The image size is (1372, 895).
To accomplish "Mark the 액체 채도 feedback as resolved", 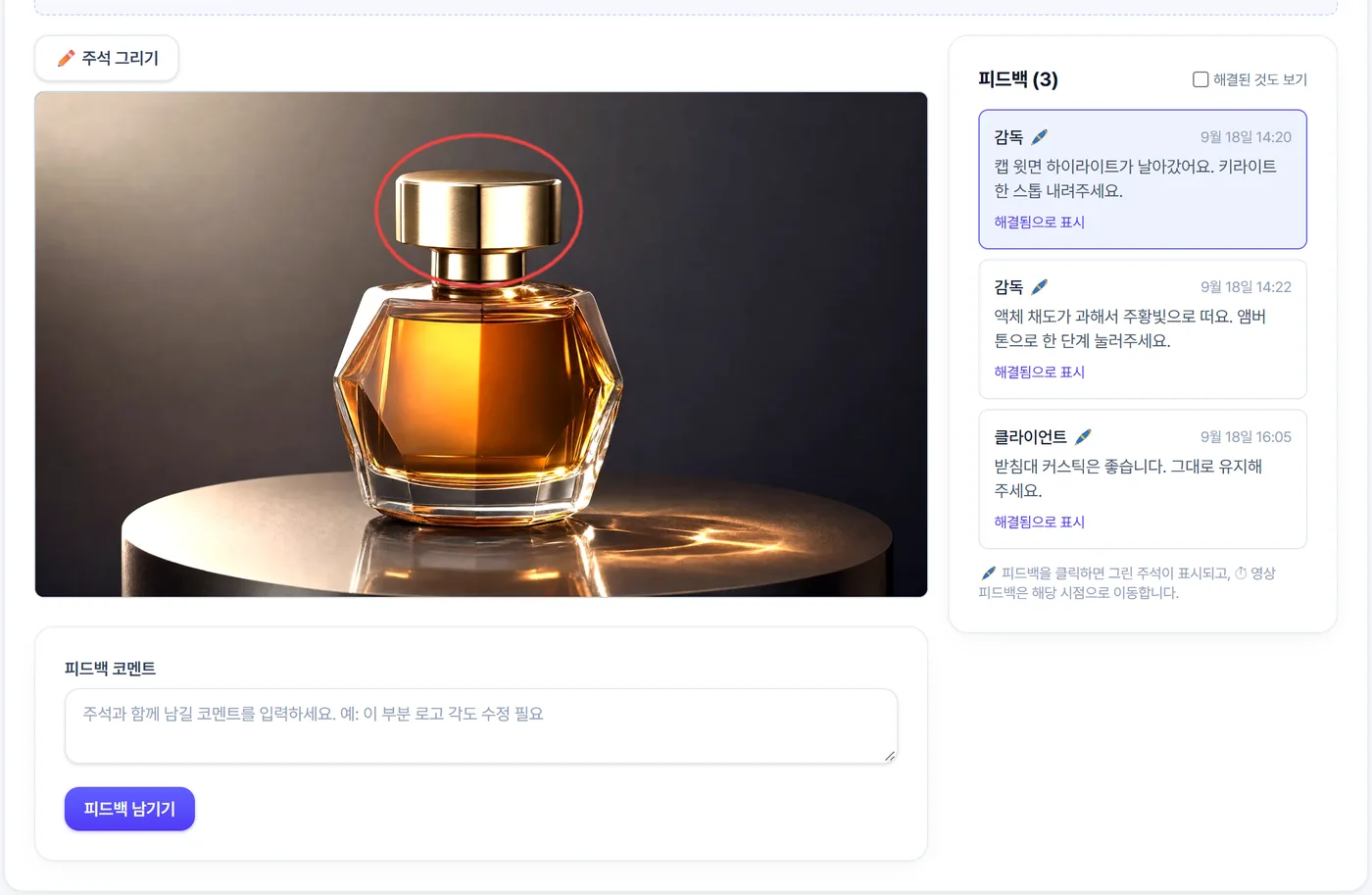I will pos(1040,373).
